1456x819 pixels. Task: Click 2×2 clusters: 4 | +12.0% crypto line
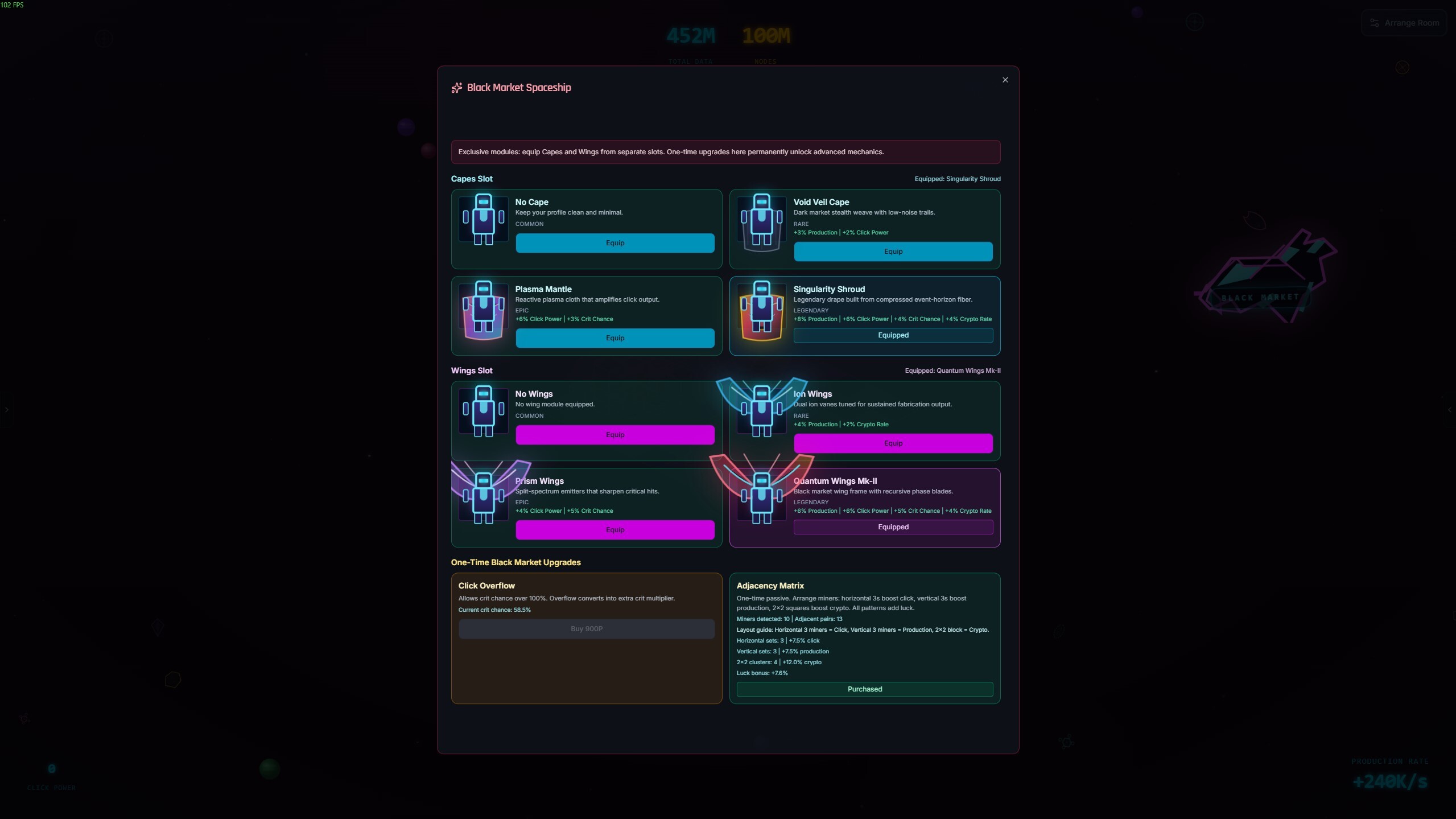click(x=779, y=662)
